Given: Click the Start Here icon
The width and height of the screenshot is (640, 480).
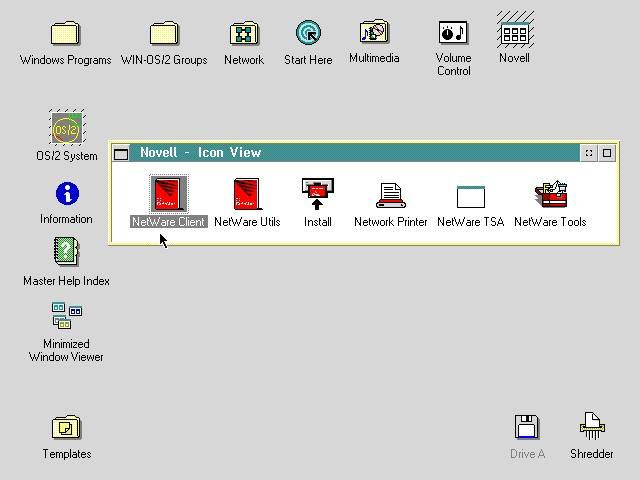Looking at the screenshot, I should coord(309,33).
